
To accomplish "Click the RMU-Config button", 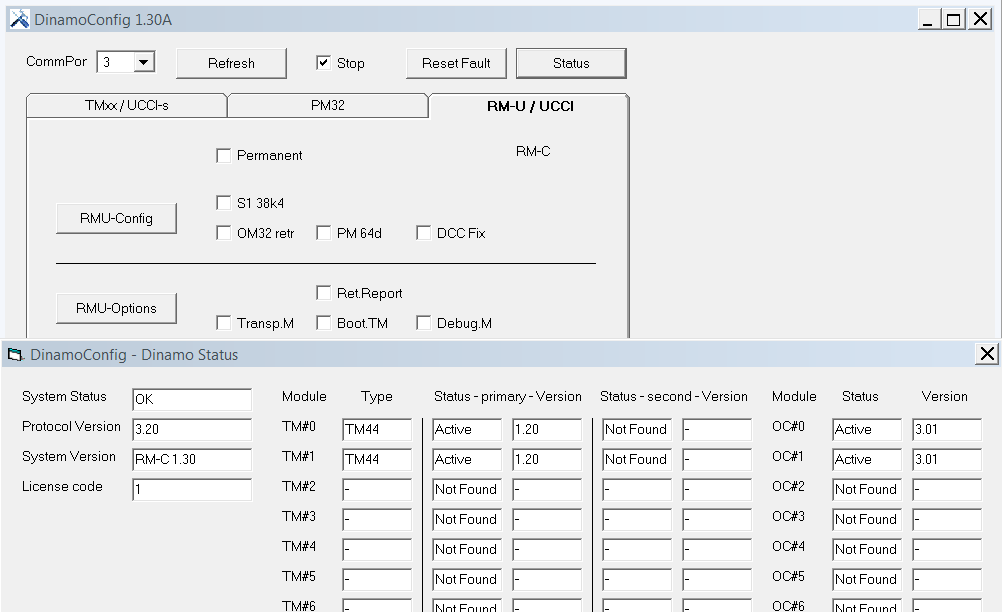I will (x=116, y=218).
